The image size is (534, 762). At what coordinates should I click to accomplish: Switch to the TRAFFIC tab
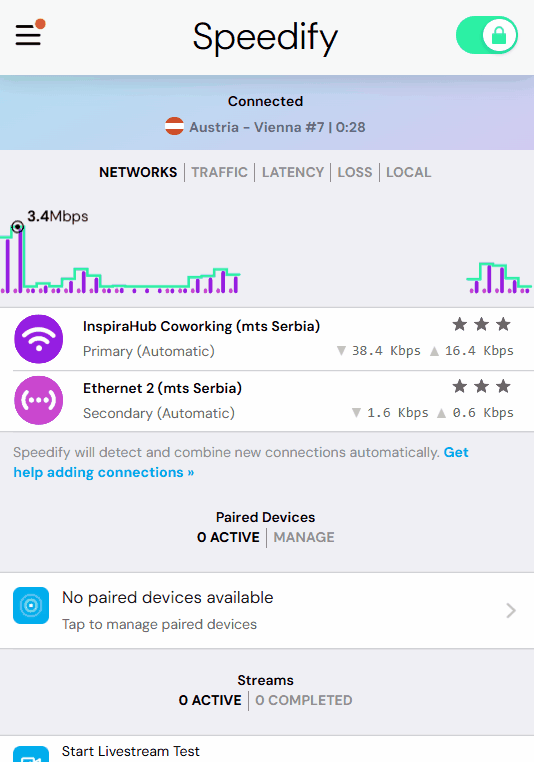(220, 172)
